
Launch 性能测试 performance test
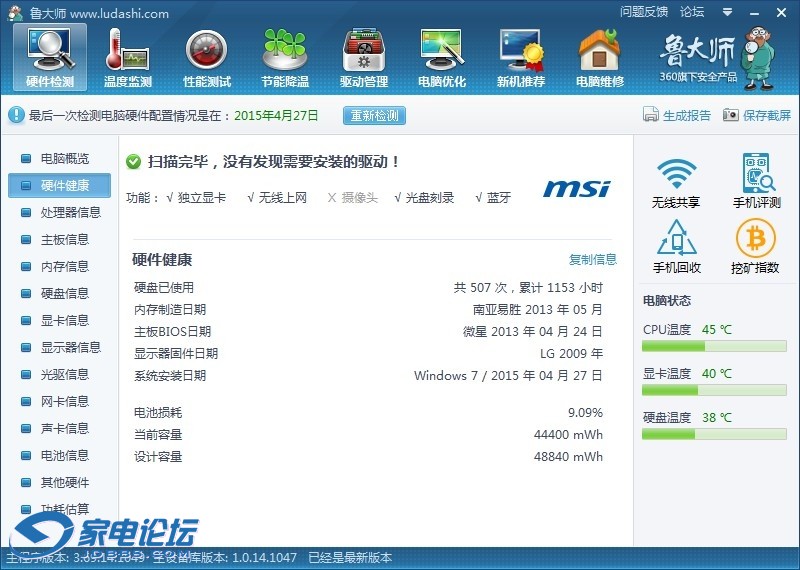(x=206, y=58)
